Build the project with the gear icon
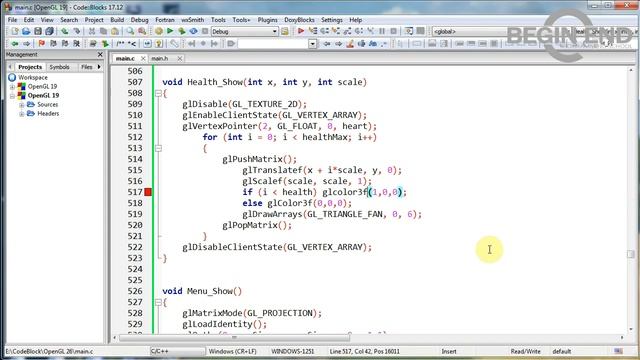 (x=159, y=31)
